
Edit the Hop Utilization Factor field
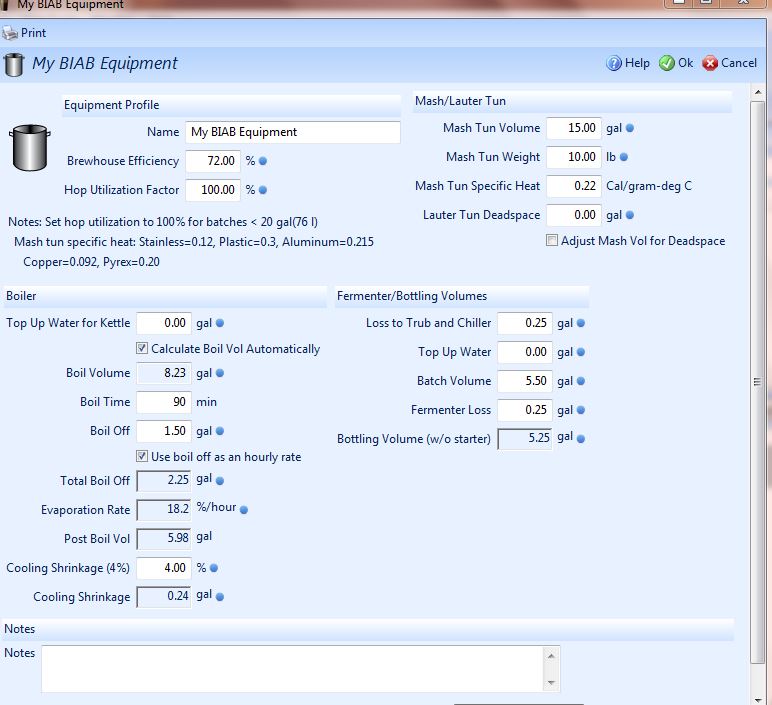tap(213, 190)
